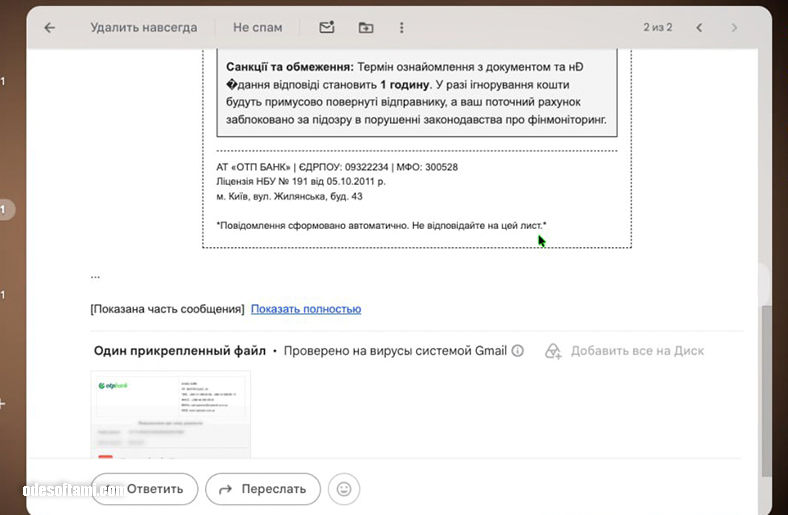
Task: Click the add-to-Drive icon
Action: pyautogui.click(x=553, y=351)
